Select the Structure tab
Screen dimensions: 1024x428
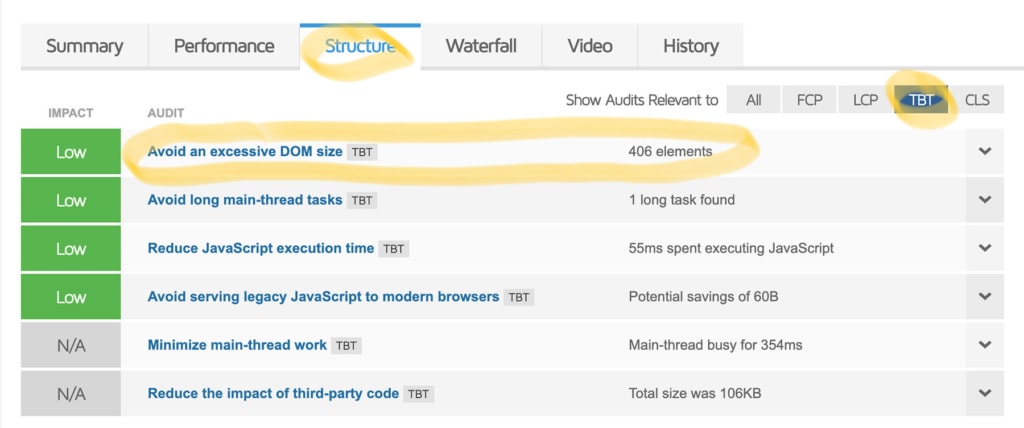(x=360, y=46)
